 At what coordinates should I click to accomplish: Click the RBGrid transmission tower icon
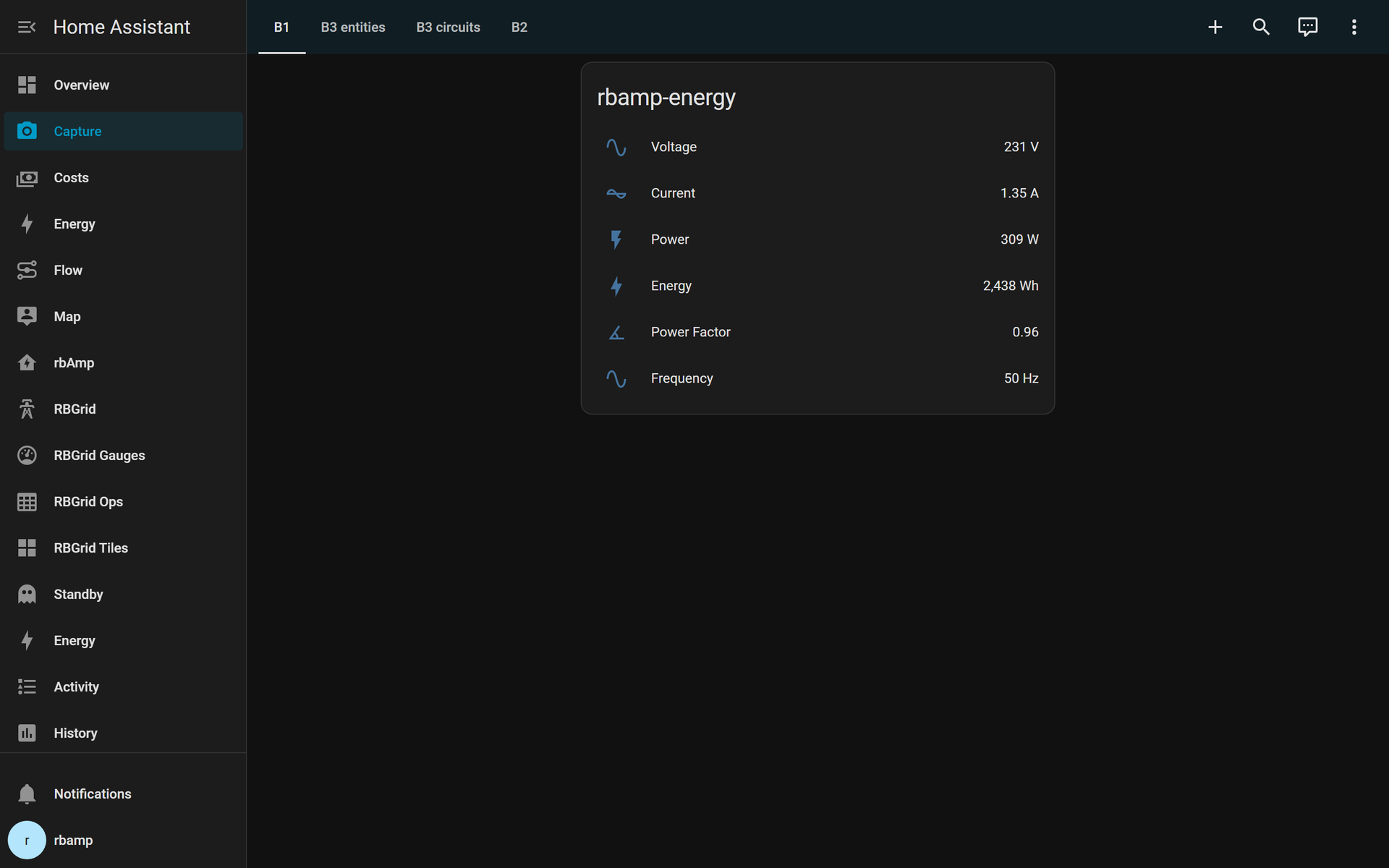pos(27,409)
